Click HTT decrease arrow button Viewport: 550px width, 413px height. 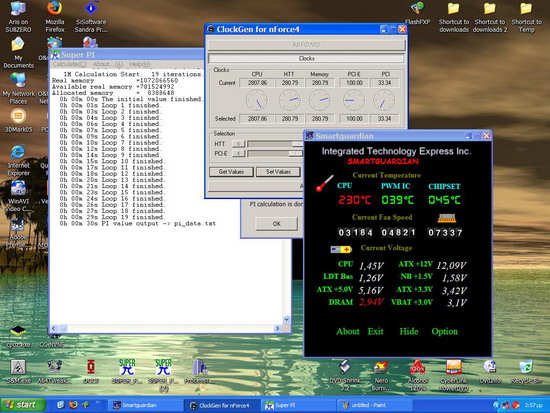[239, 144]
